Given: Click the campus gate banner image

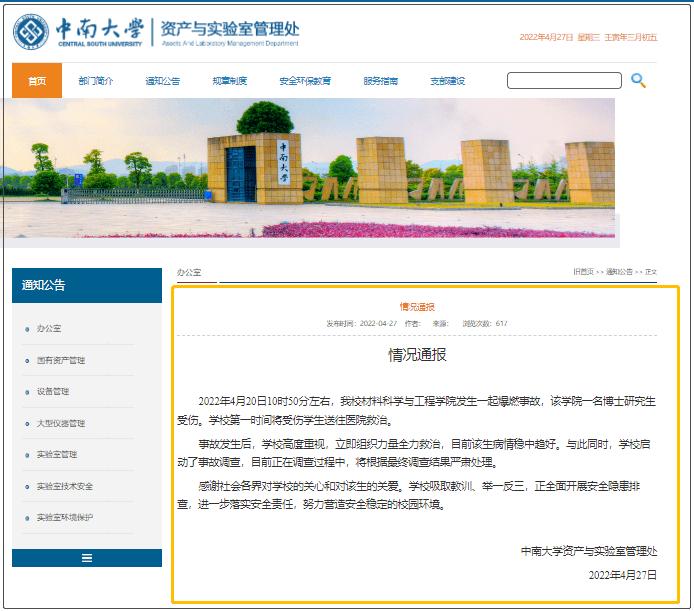Looking at the screenshot, I should coord(310,172).
